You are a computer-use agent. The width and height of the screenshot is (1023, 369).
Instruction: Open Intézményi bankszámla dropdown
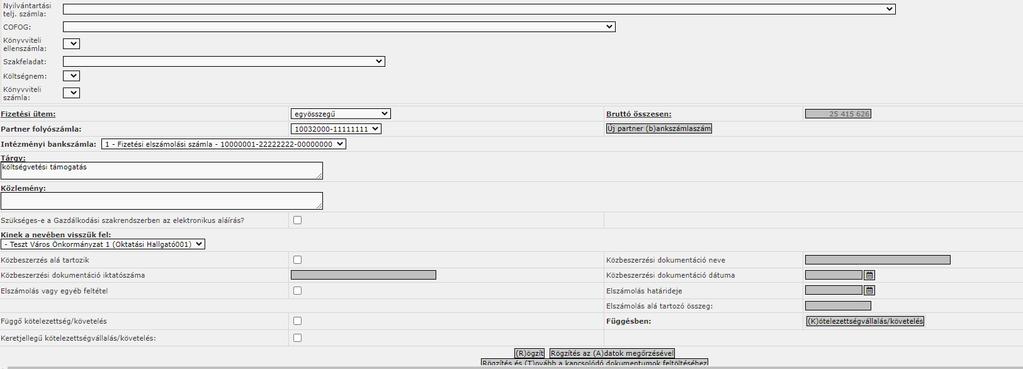pos(224,144)
